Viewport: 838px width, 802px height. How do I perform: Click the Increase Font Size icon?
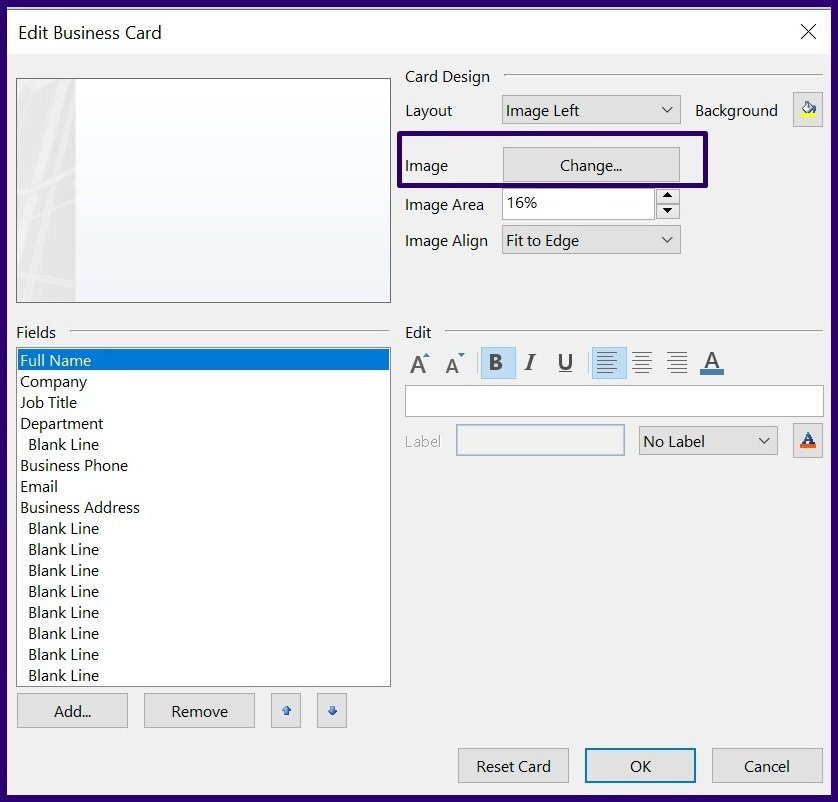pos(420,363)
